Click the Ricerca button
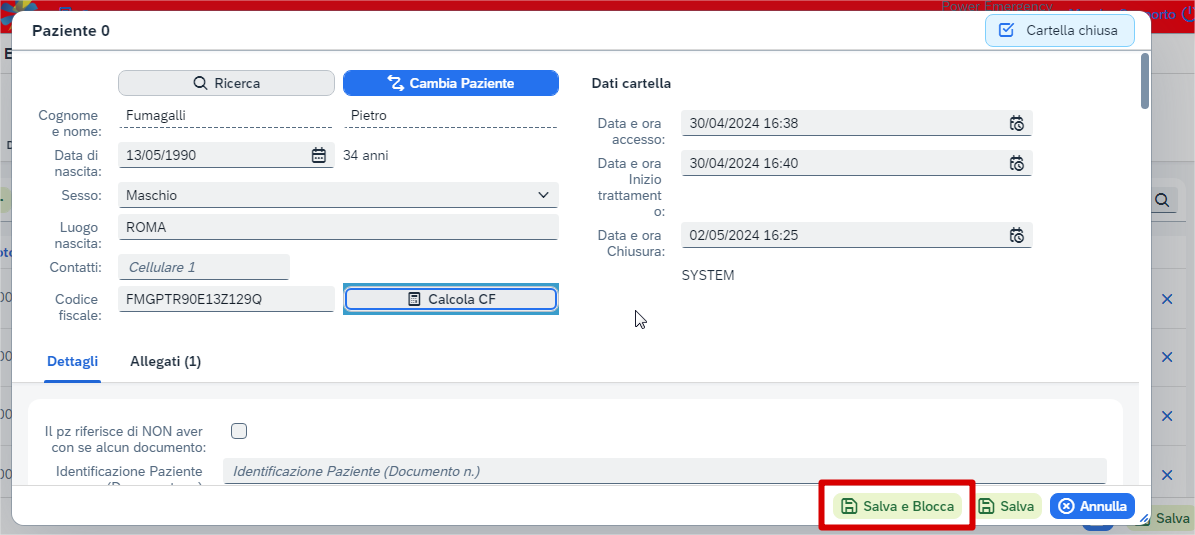This screenshot has width=1195, height=535. tap(226, 83)
